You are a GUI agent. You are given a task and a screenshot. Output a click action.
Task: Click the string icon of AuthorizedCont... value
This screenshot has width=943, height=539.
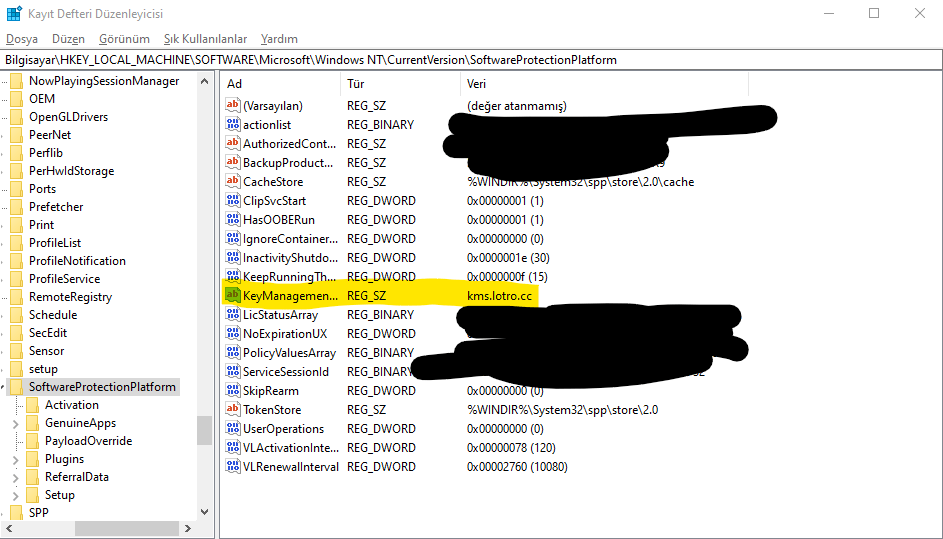tap(233, 143)
